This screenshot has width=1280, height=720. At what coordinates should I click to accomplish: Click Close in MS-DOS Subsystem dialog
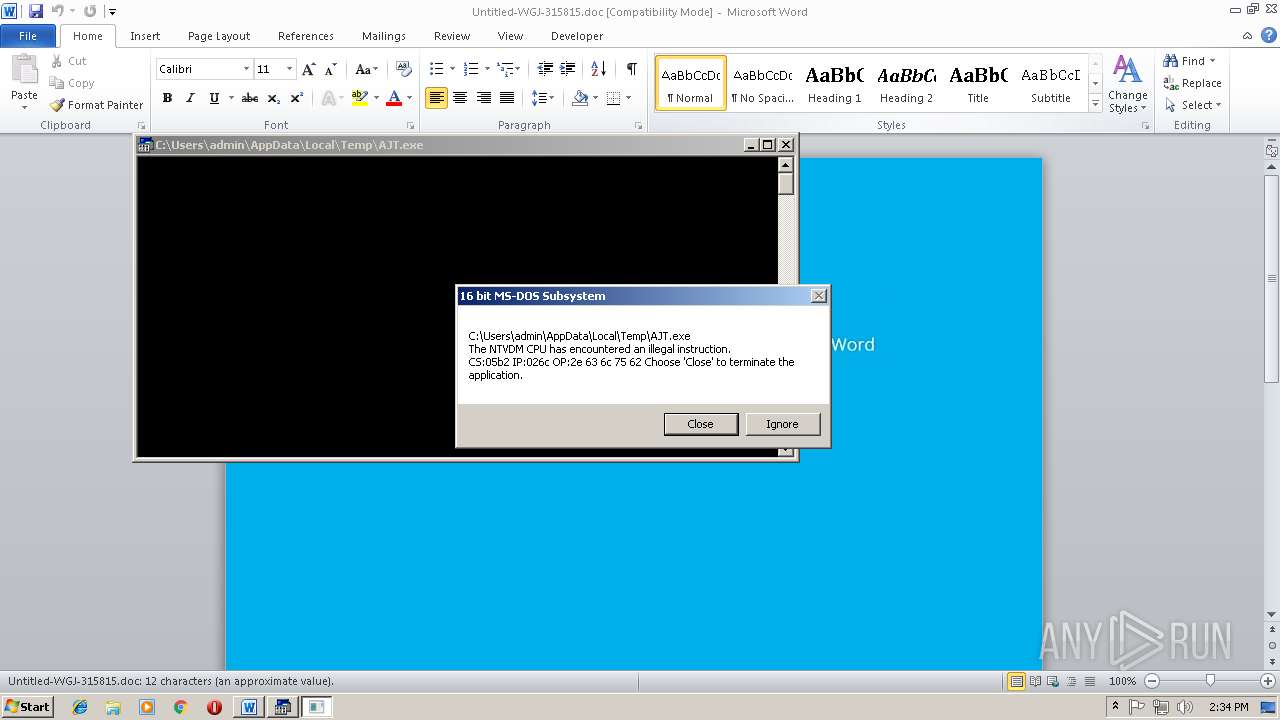pyautogui.click(x=701, y=424)
